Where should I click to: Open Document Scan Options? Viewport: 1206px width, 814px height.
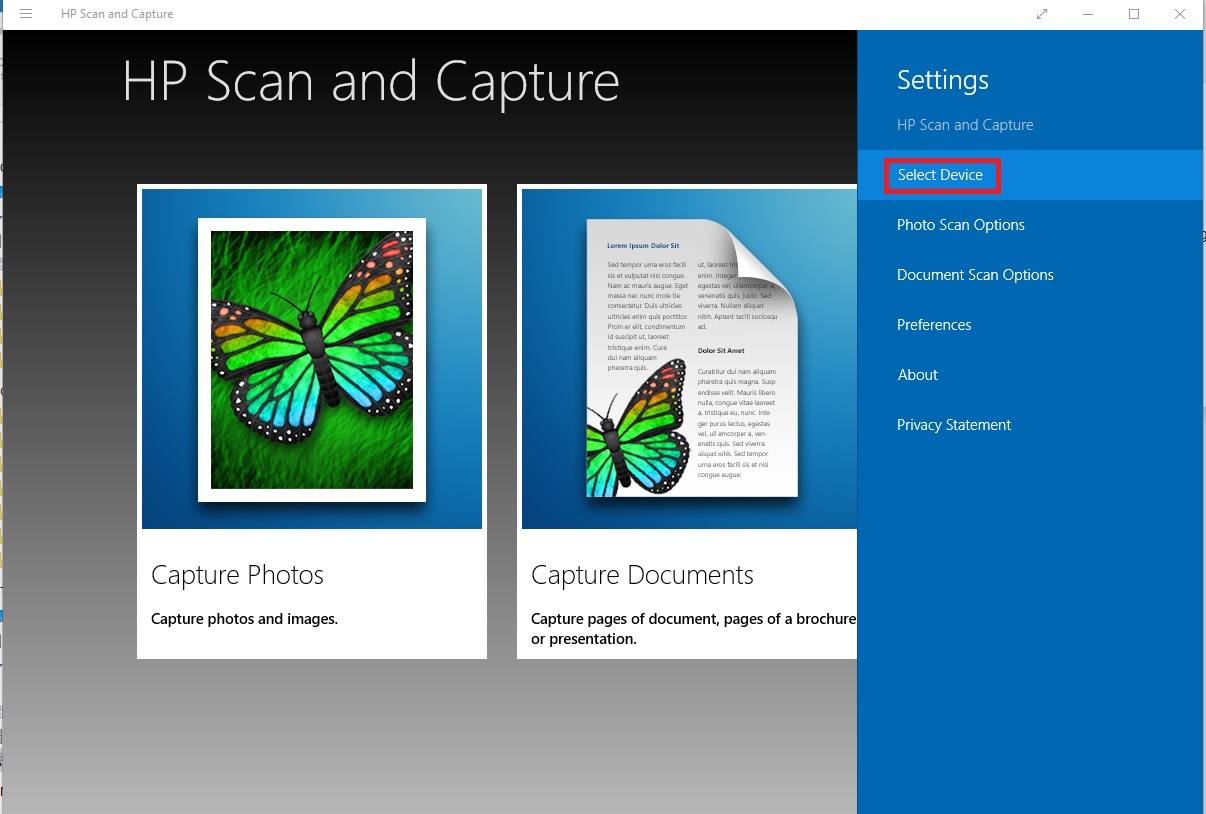click(x=1031, y=275)
